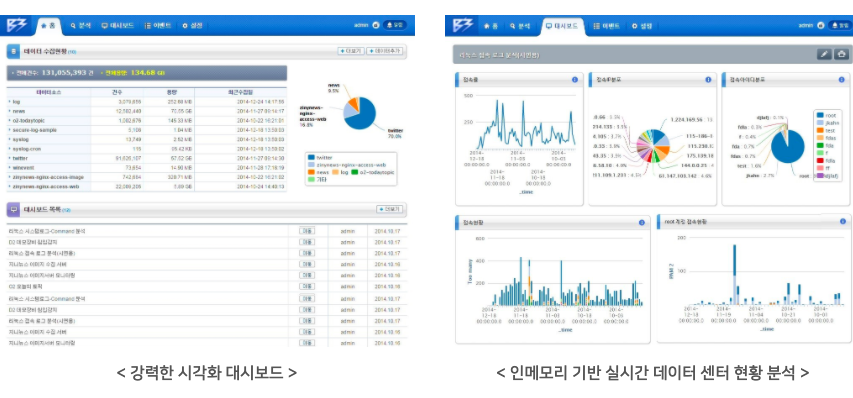
Task: Select the highlighted 대시보드 tab
Action: click(563, 26)
